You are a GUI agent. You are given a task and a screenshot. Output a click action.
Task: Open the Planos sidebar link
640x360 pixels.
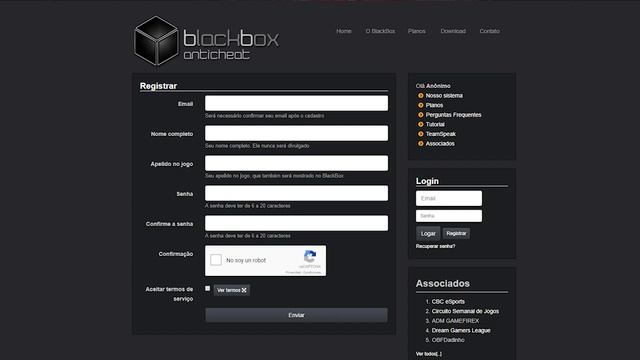pyautogui.click(x=434, y=105)
